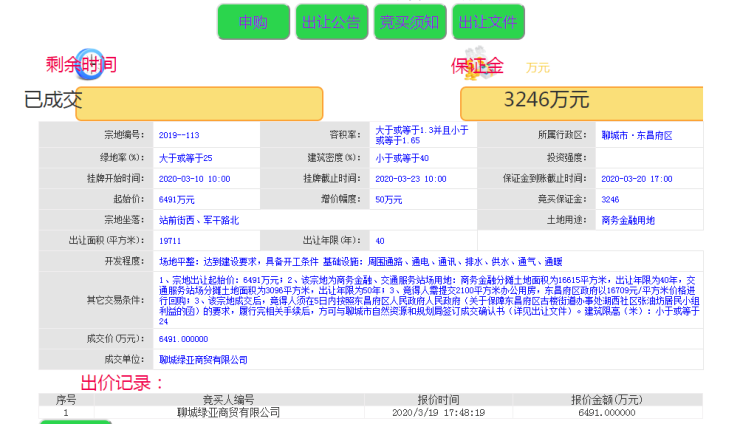Click the 土地用途 value 商务金融用地

(x=627, y=220)
